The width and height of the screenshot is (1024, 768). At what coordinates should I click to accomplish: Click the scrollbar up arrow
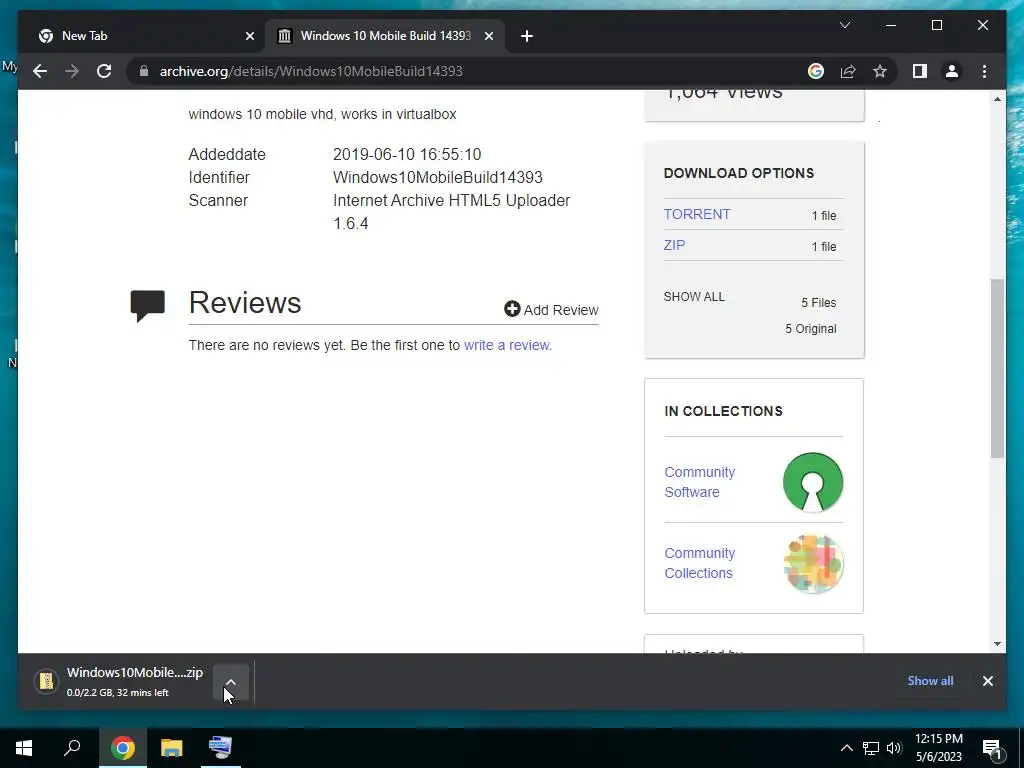click(997, 99)
